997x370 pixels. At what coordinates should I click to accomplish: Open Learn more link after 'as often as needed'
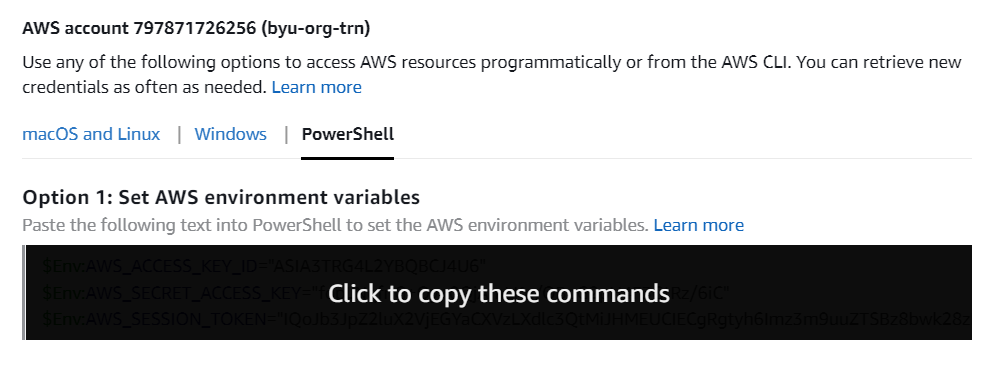coord(317,87)
